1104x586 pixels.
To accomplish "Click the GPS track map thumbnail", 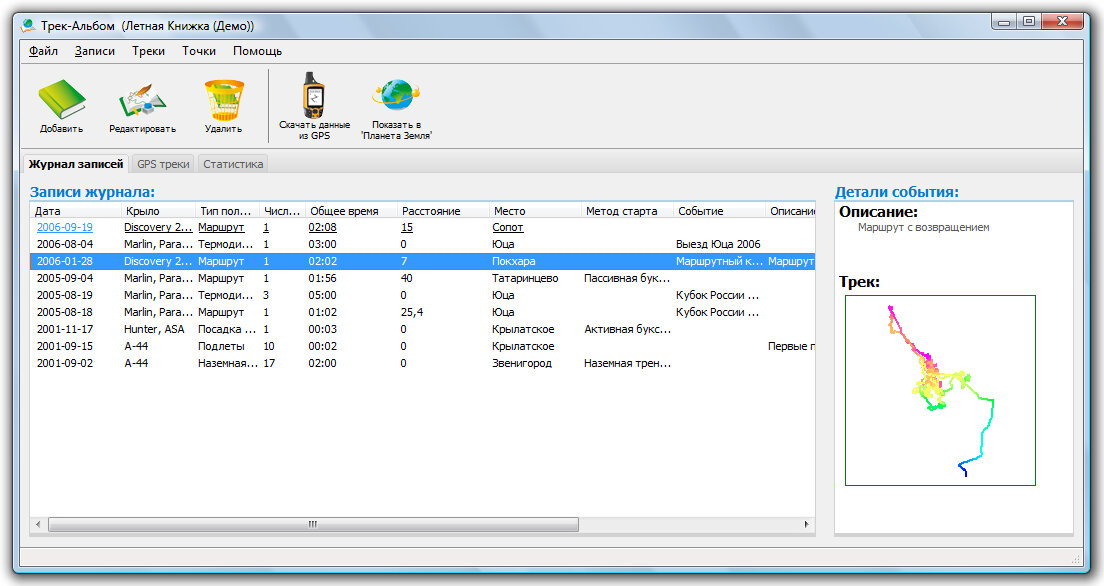I will [939, 390].
